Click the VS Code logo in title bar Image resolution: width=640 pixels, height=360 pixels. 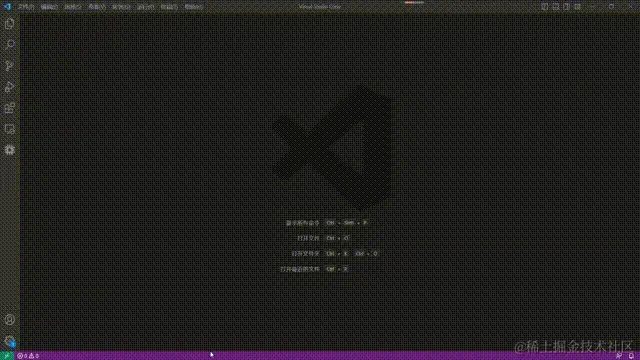pyautogui.click(x=7, y=7)
